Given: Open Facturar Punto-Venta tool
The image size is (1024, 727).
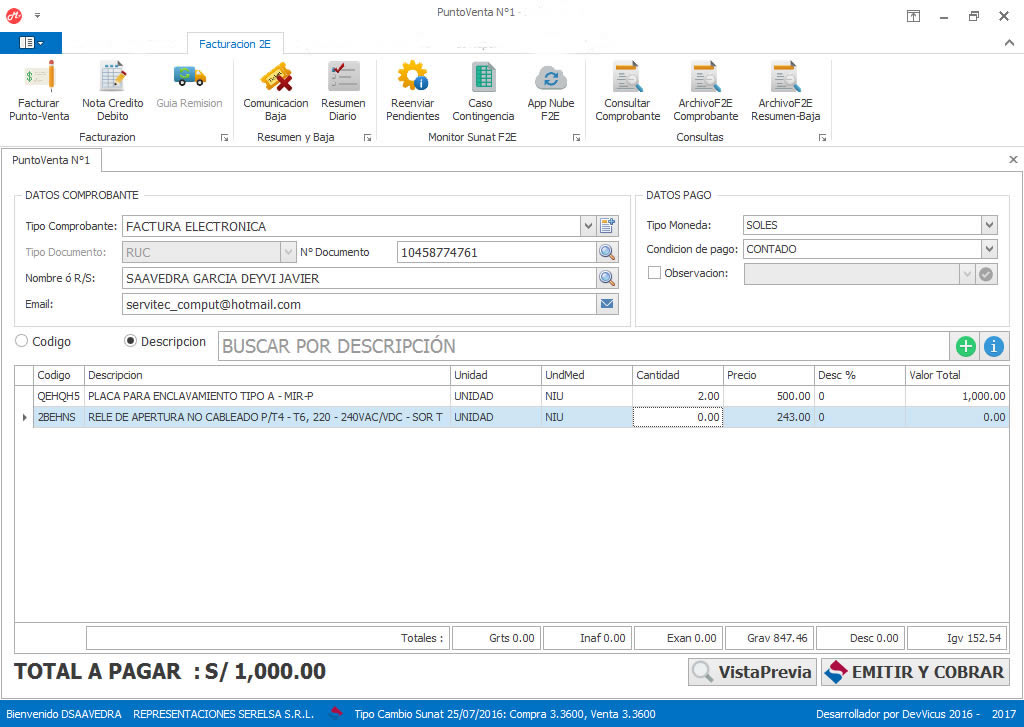Looking at the screenshot, I should [x=39, y=91].
